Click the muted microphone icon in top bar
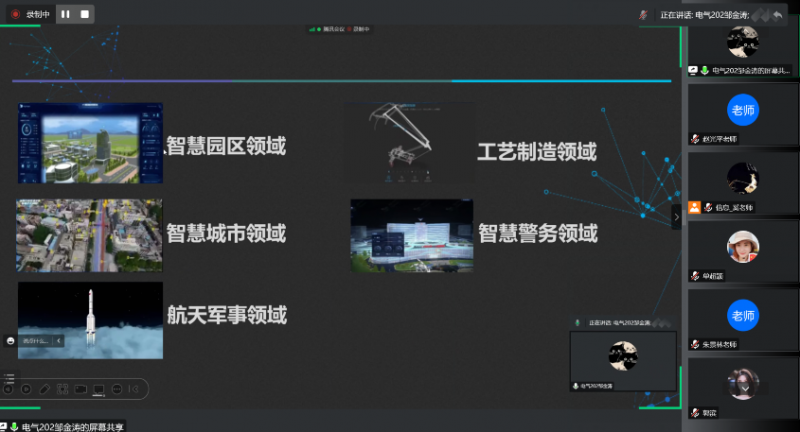 tap(643, 15)
